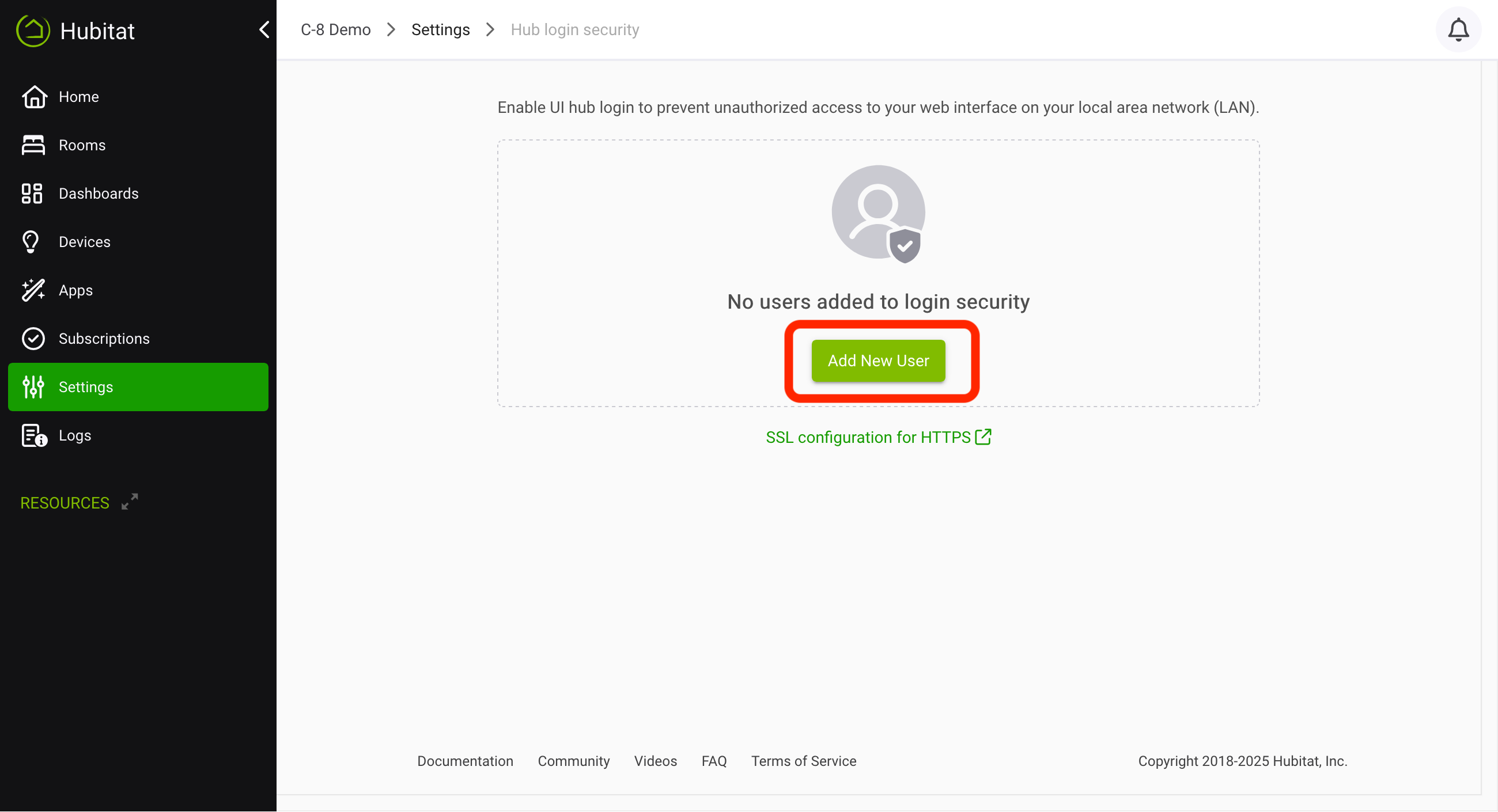Open the Home section in the sidebar
Screen dimensions: 1498x812
(x=79, y=97)
